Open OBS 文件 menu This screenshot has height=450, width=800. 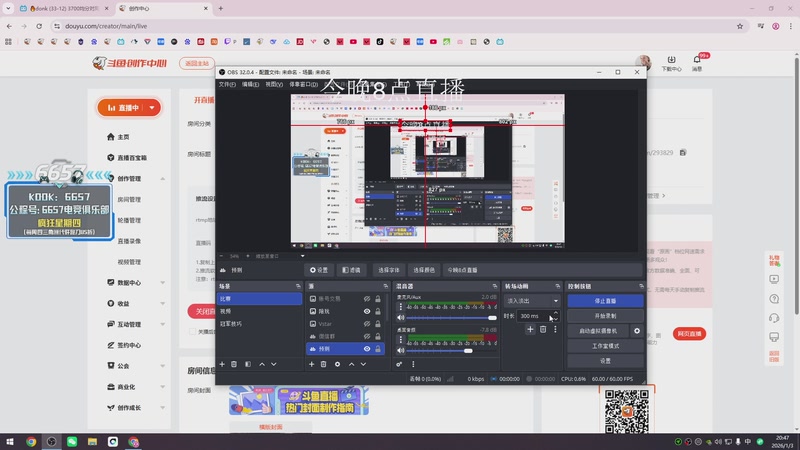(227, 84)
